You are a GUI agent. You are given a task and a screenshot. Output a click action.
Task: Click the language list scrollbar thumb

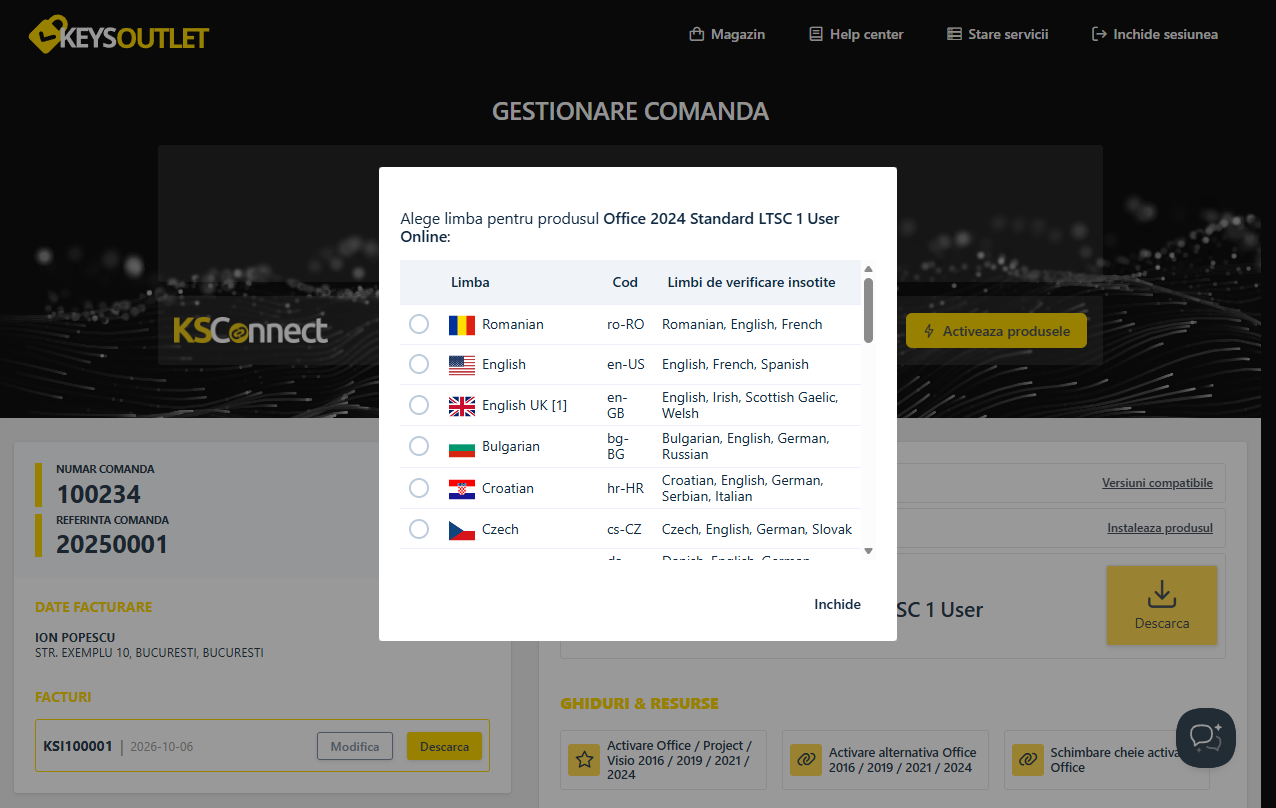[x=868, y=310]
